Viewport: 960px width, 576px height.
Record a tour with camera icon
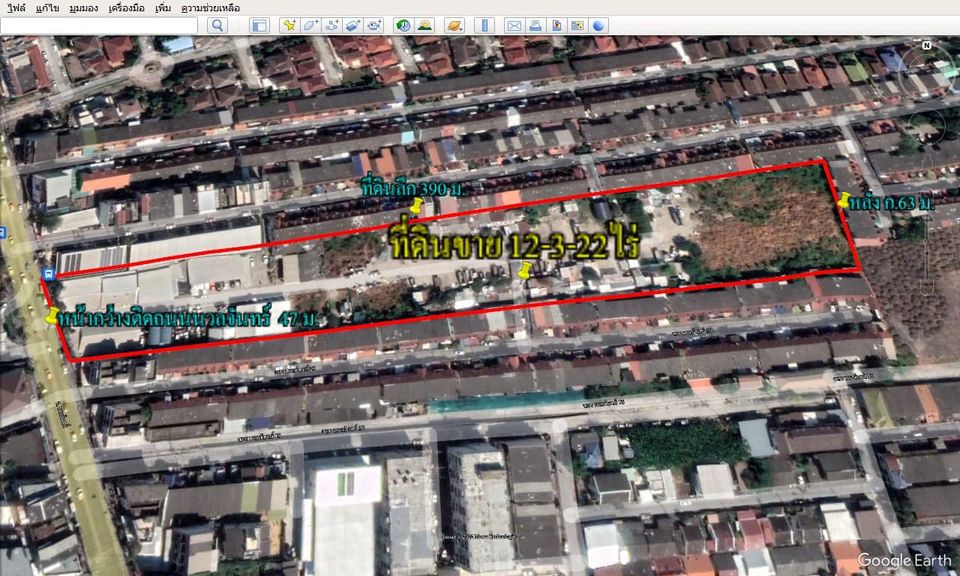tap(373, 25)
